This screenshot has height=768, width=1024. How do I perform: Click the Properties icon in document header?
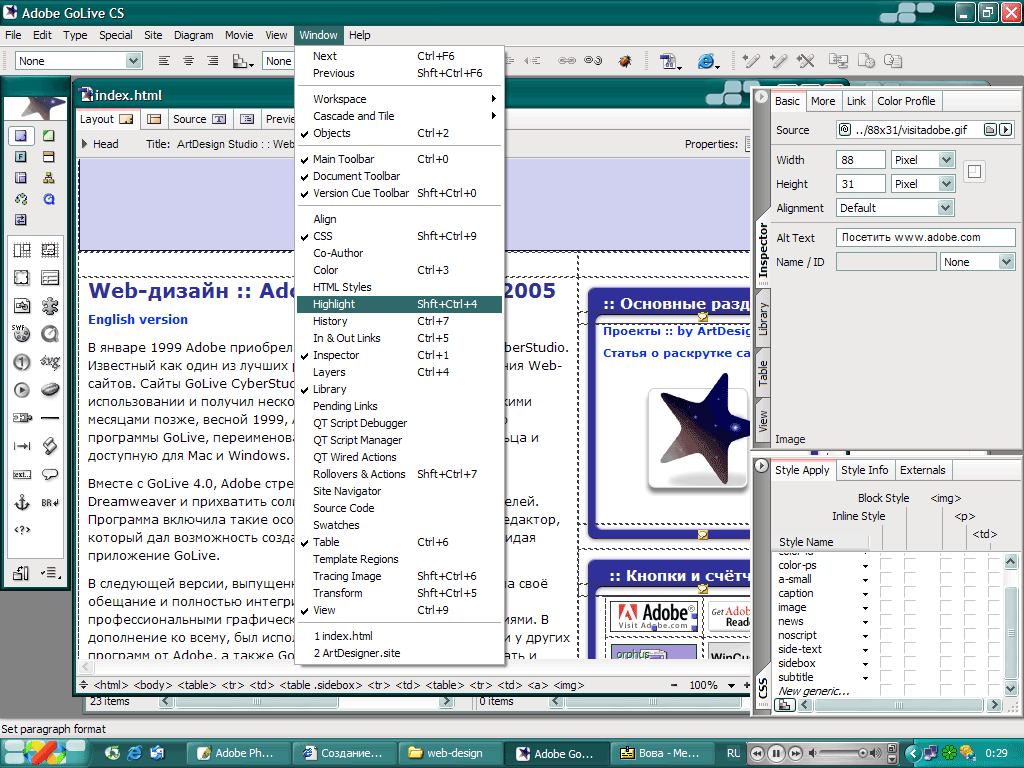coord(748,144)
